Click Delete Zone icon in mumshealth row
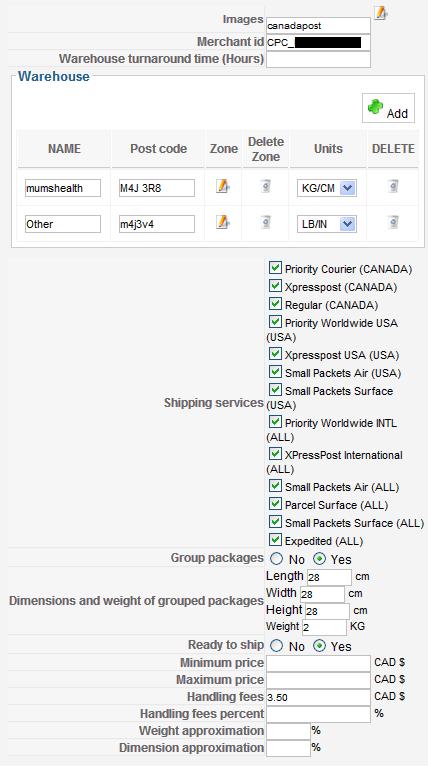 point(265,186)
